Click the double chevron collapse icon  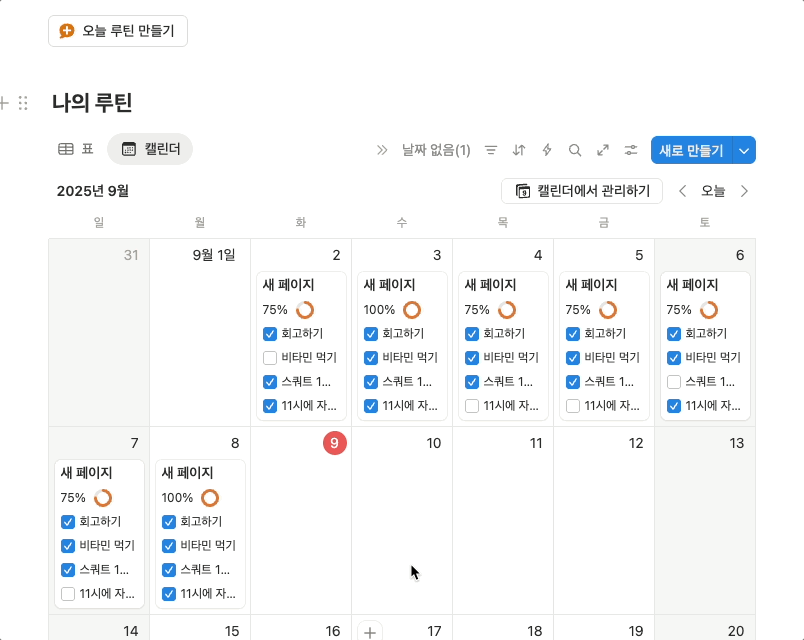381,149
